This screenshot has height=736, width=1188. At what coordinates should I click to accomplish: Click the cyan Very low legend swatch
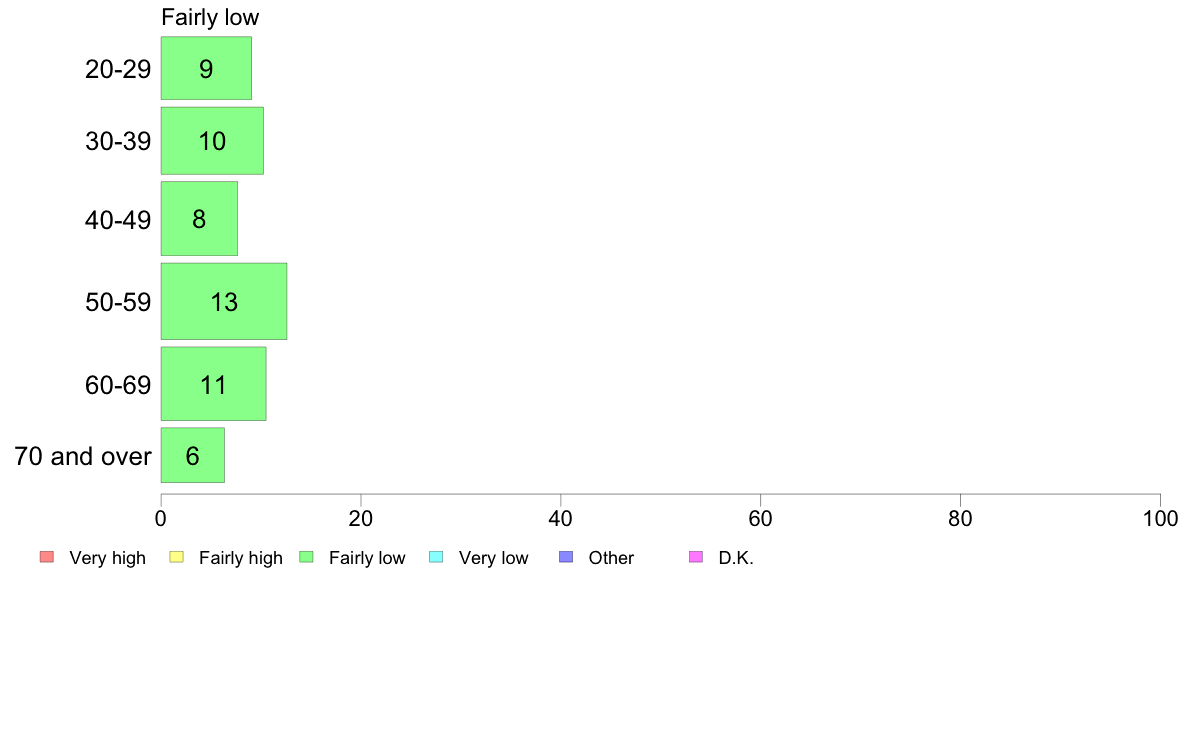click(436, 557)
